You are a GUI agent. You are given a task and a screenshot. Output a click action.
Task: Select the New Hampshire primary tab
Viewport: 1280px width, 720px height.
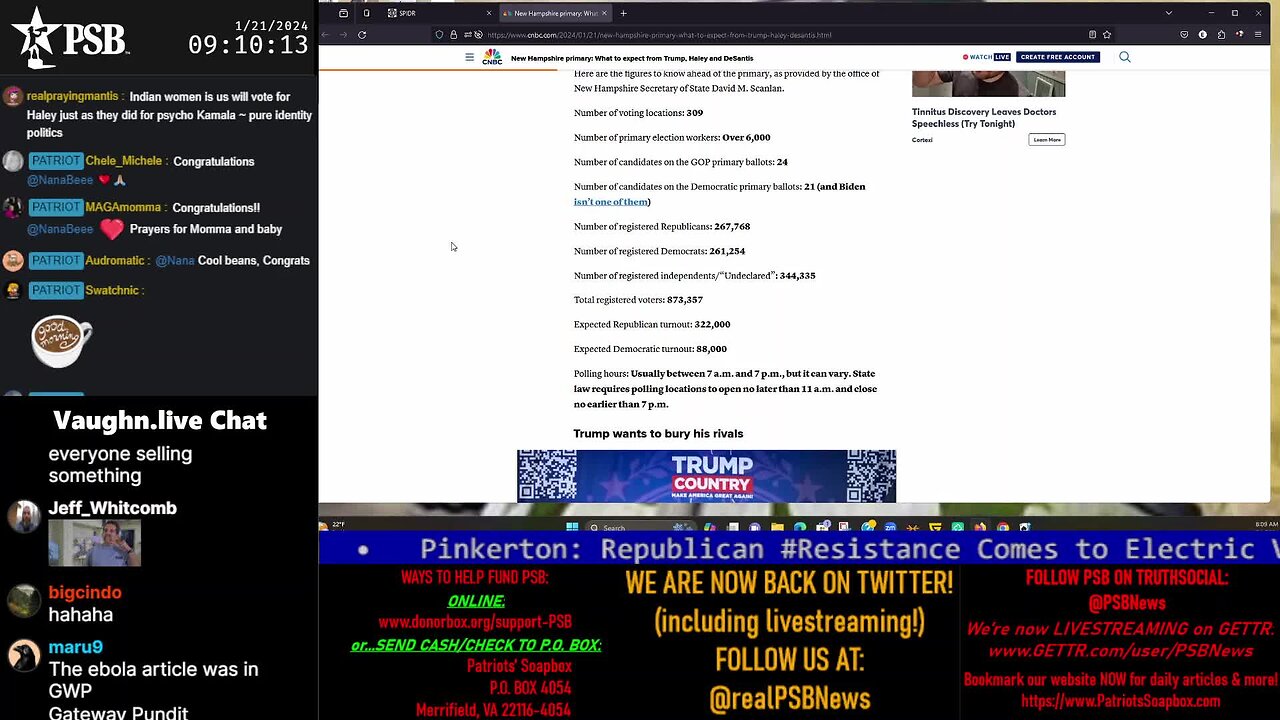point(557,13)
